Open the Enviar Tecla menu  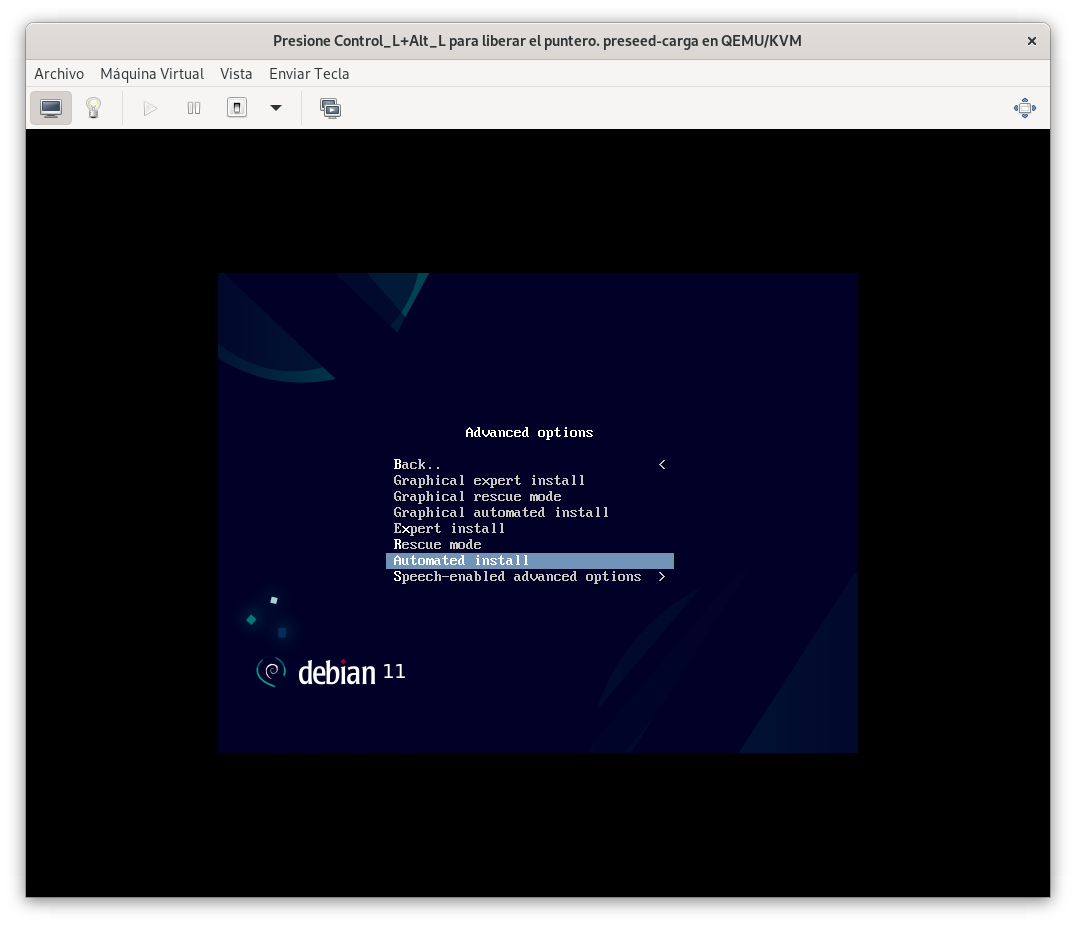click(x=309, y=74)
